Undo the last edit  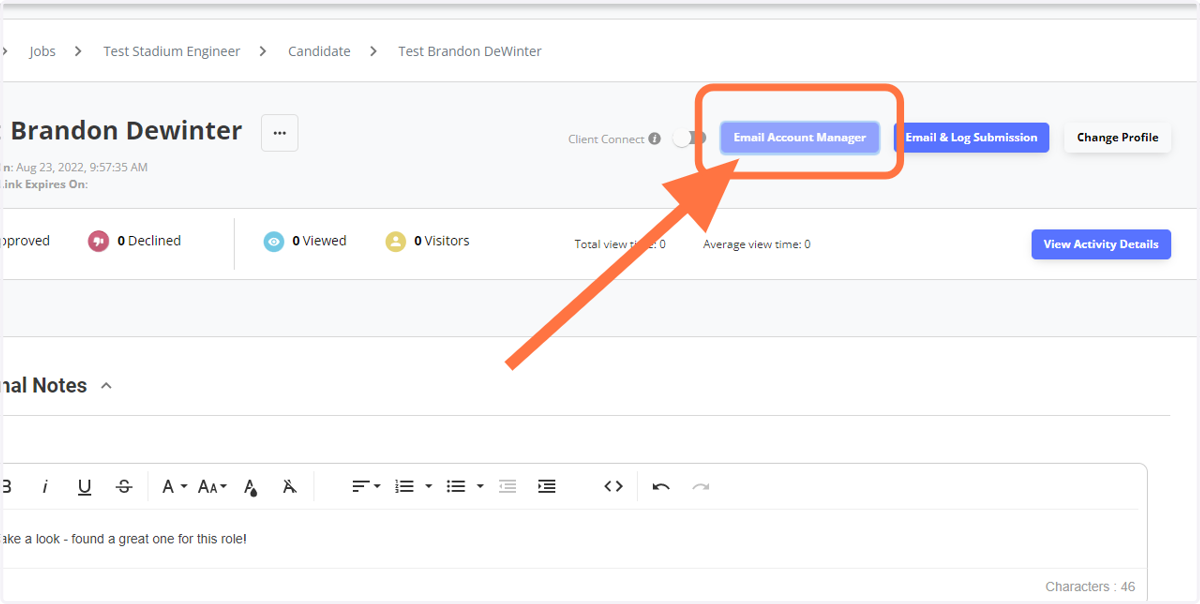(661, 486)
